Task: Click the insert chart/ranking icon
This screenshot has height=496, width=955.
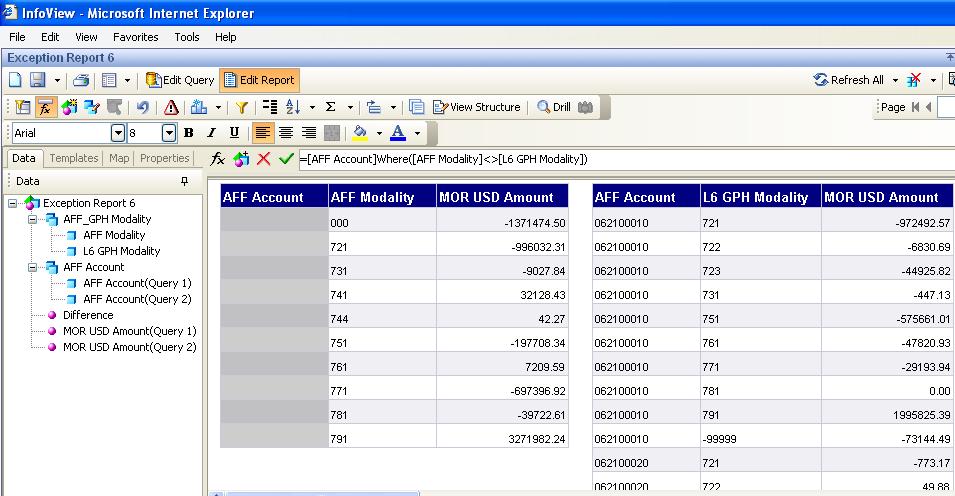Action: pyautogui.click(x=199, y=107)
